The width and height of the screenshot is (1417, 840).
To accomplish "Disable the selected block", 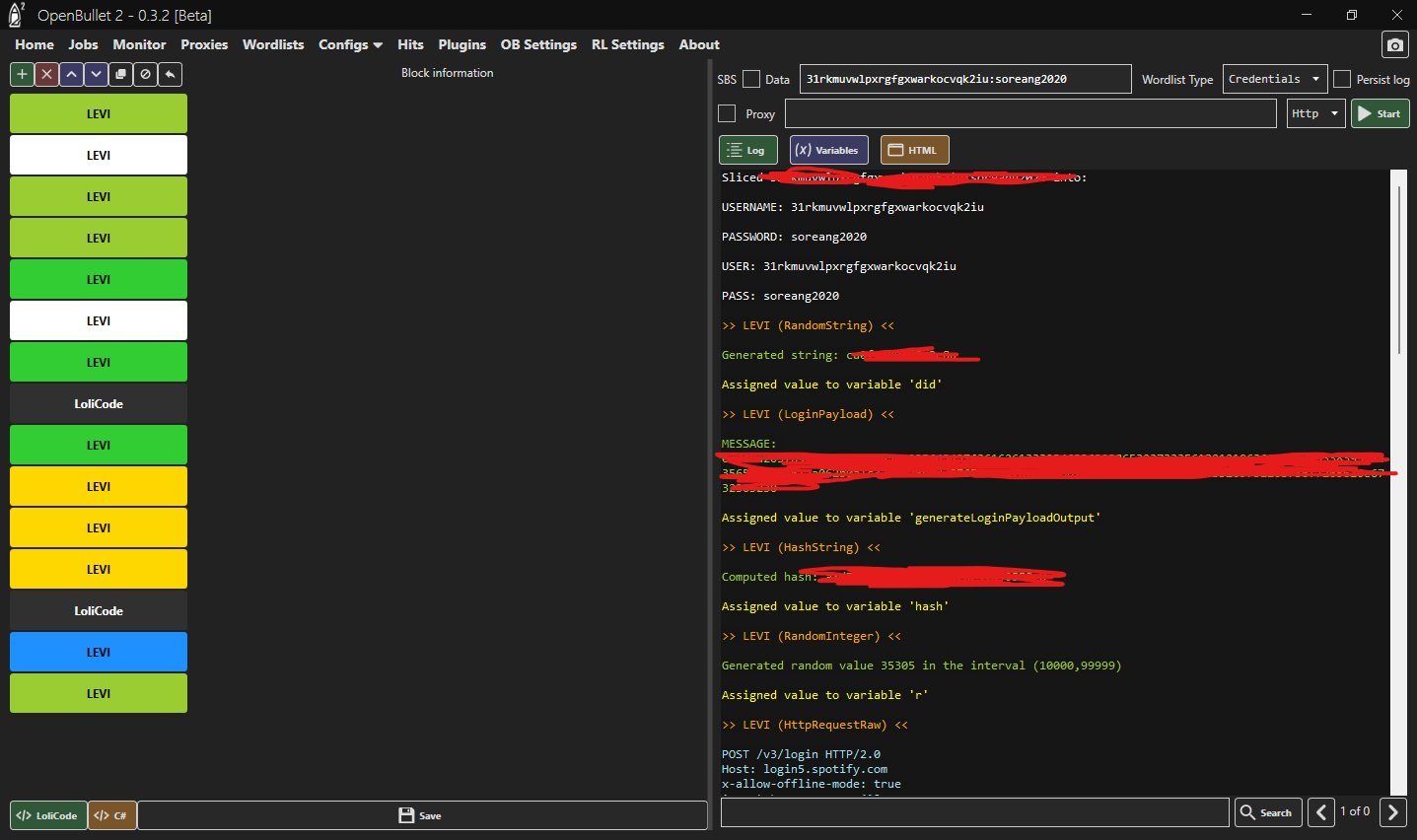I will pyautogui.click(x=145, y=74).
